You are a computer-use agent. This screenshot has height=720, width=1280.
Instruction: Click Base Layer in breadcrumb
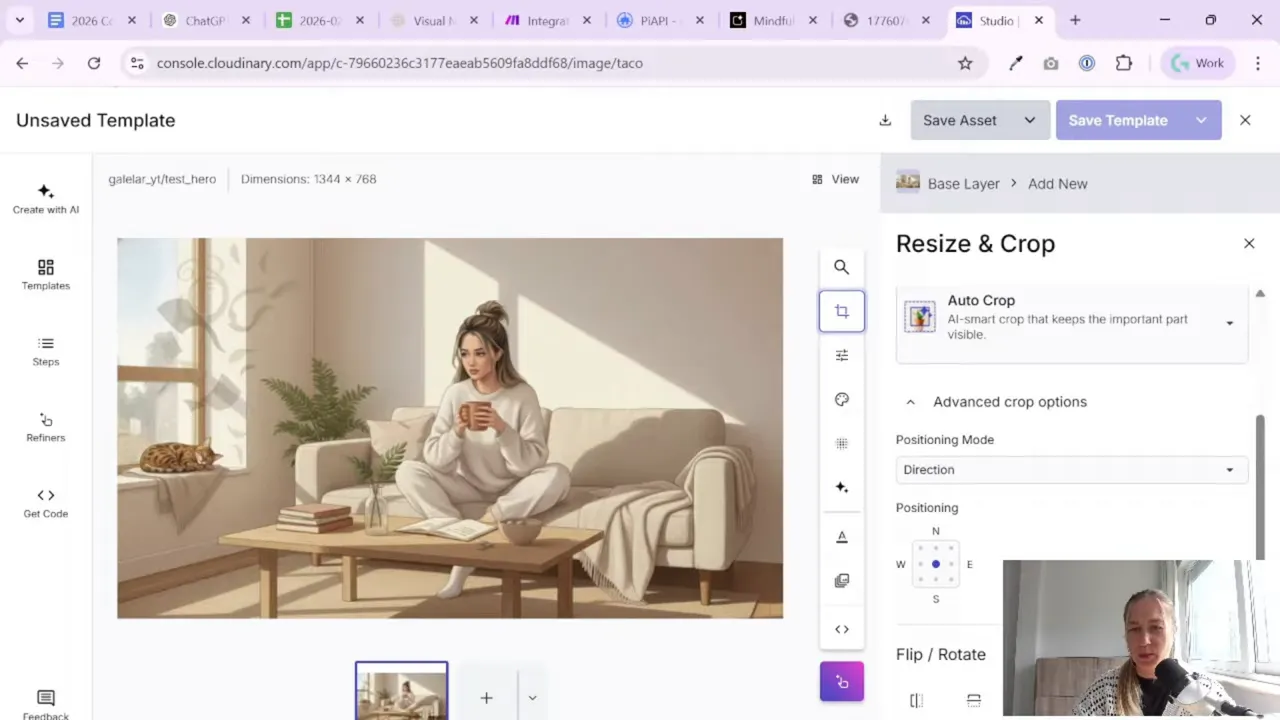pos(963,184)
